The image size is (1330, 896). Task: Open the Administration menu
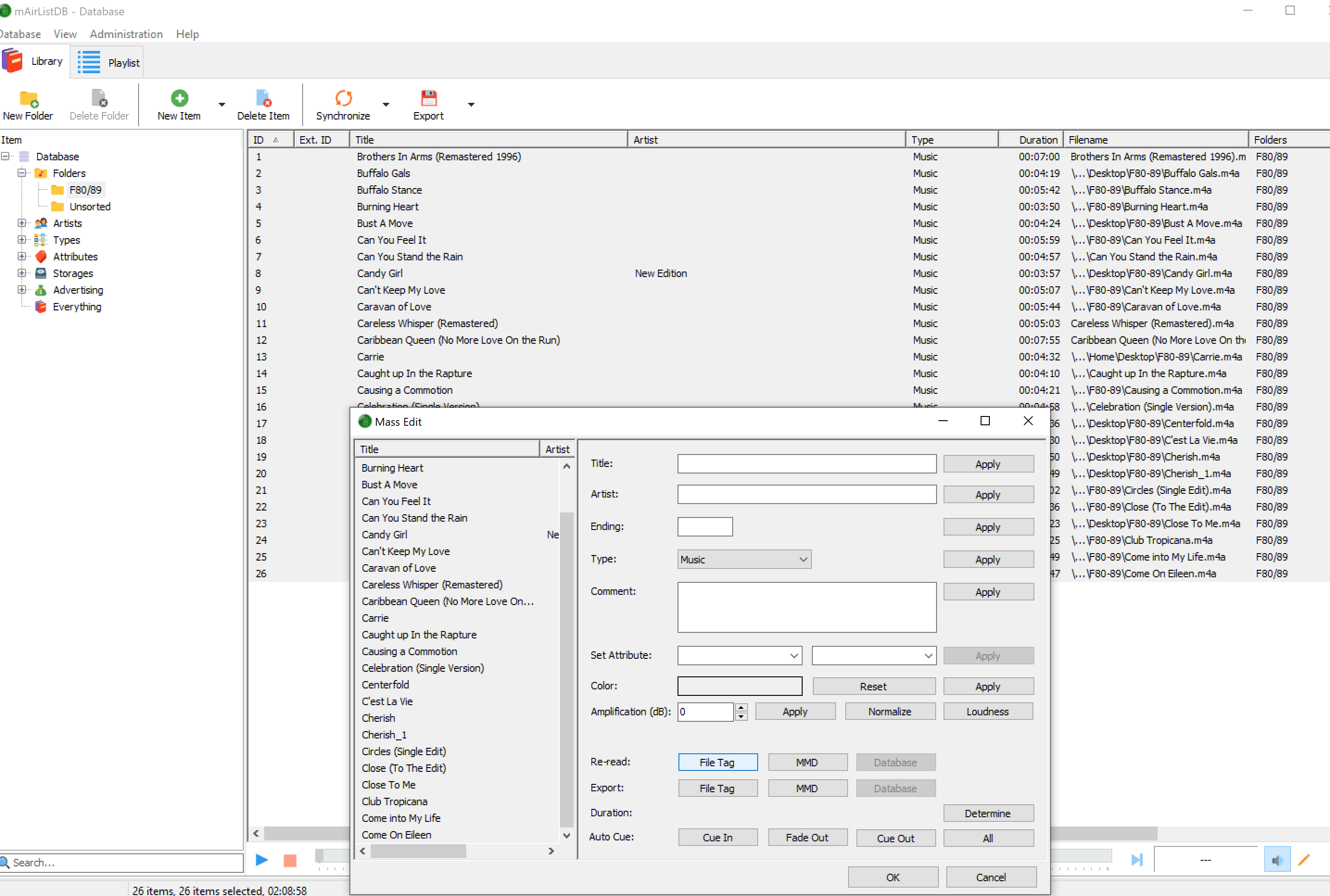click(x=127, y=34)
